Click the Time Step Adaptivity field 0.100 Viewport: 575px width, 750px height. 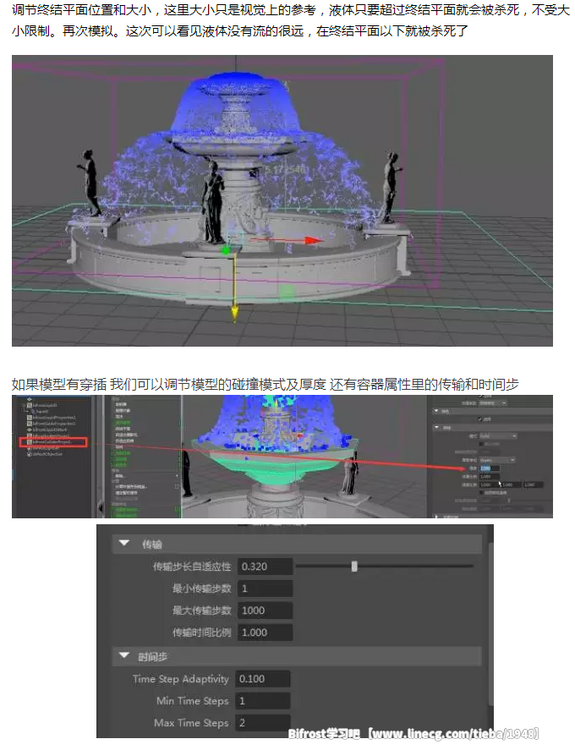263,679
